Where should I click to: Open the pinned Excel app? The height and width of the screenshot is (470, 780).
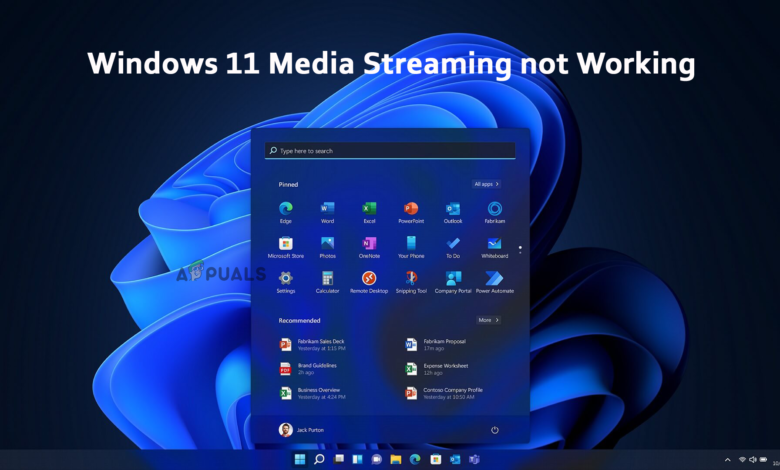[369, 212]
